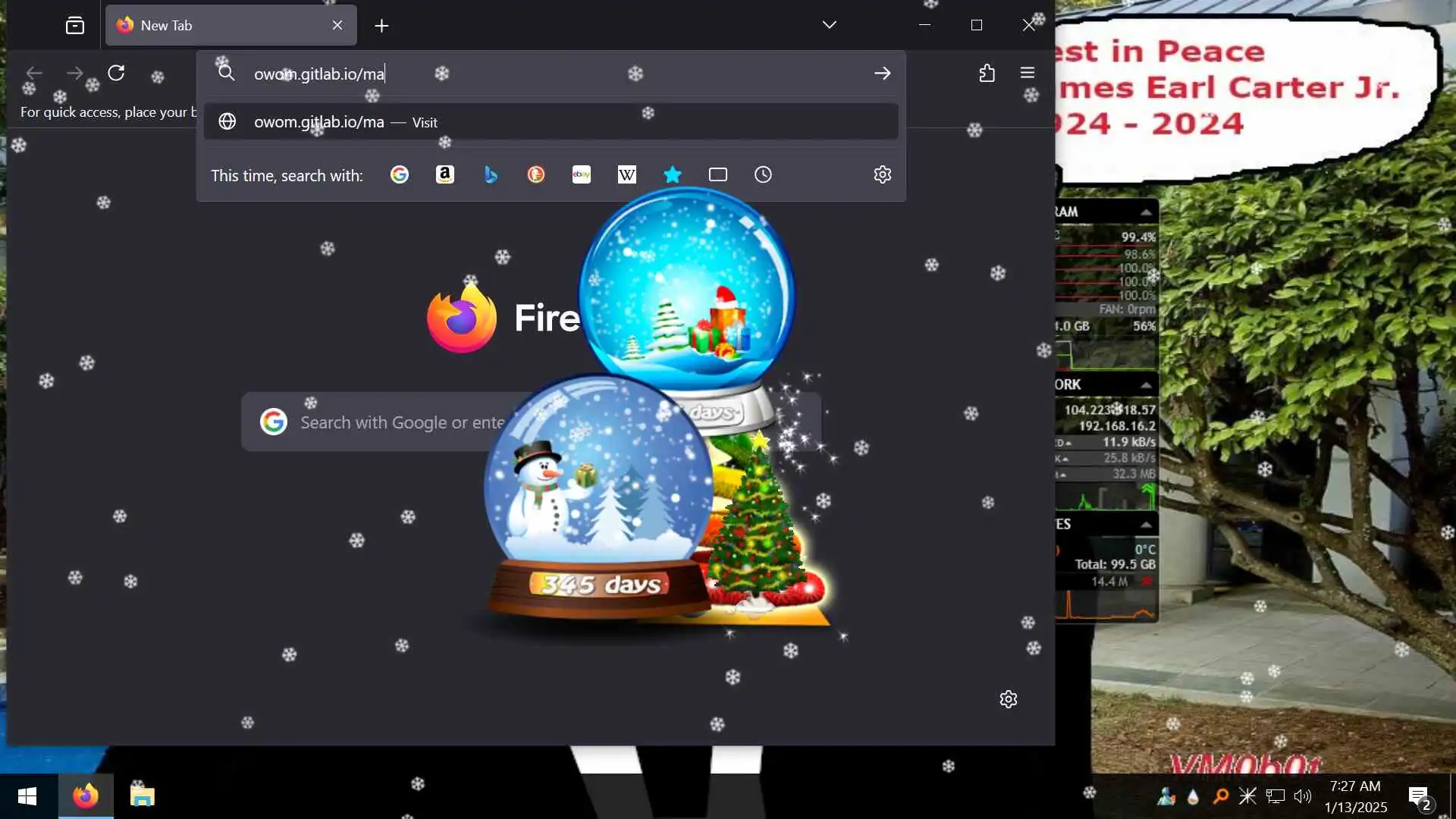Collapse the network widget section arrow
The image size is (1456, 819).
[x=1146, y=385]
